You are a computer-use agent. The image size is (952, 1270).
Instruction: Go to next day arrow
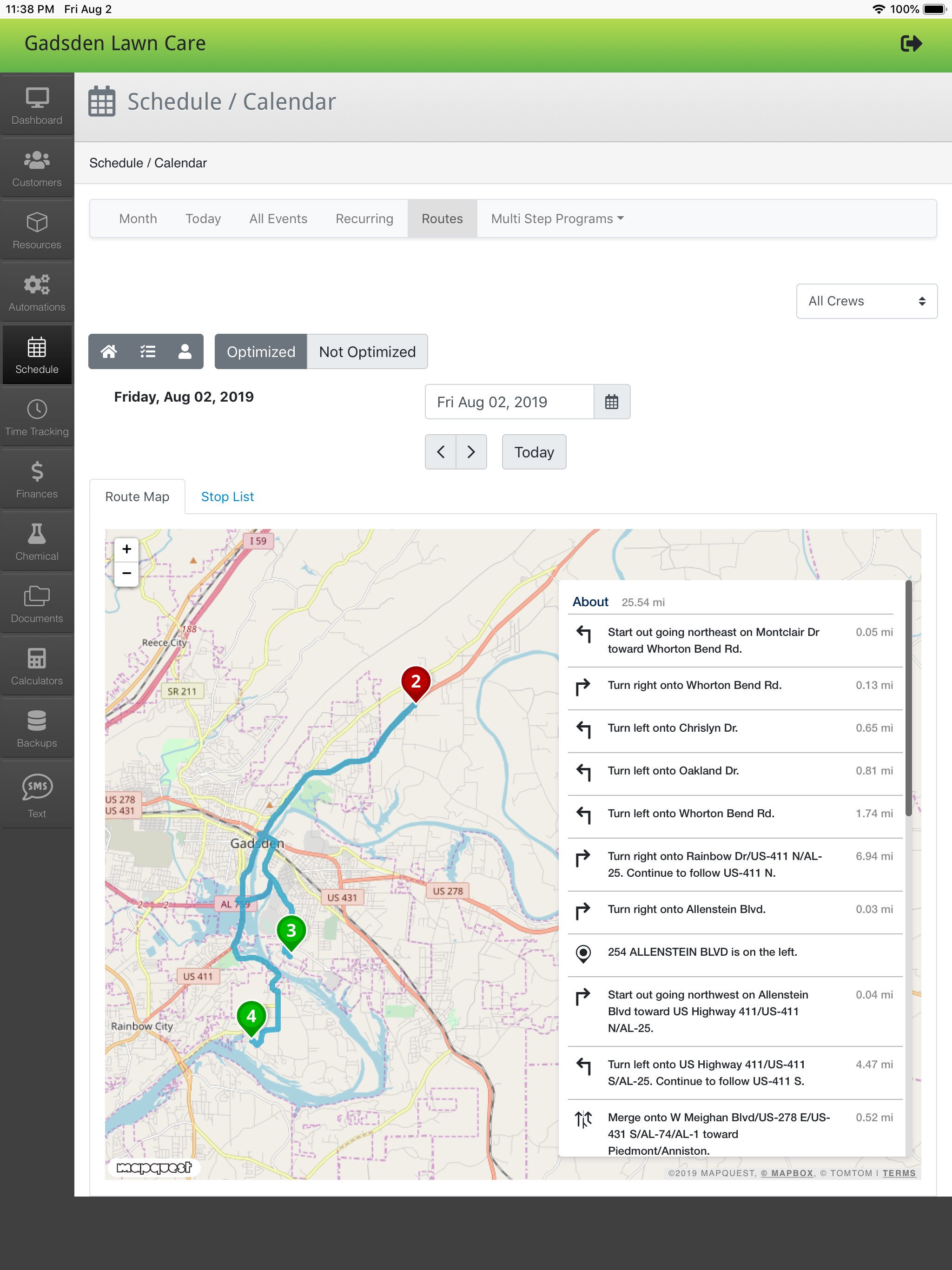point(471,452)
